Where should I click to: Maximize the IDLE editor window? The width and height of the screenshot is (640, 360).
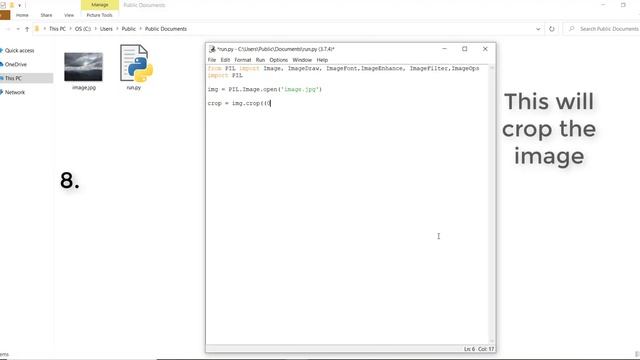coord(464,49)
